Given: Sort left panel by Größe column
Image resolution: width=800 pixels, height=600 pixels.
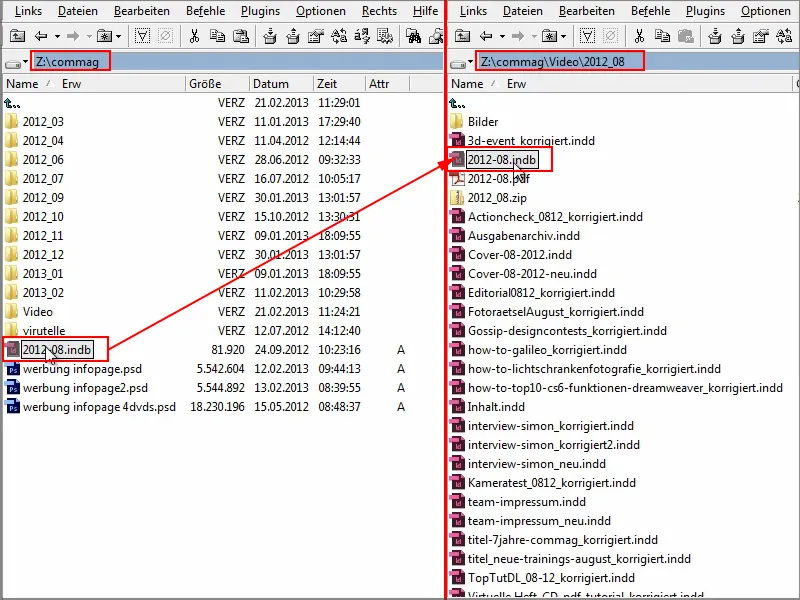Looking at the screenshot, I should pos(205,84).
